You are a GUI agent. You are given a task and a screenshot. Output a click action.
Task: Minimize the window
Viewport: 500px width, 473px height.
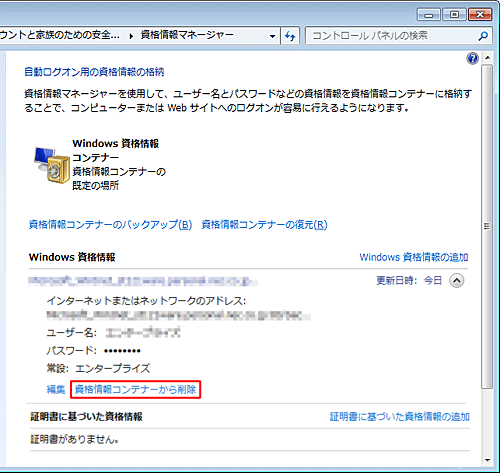click(x=429, y=15)
